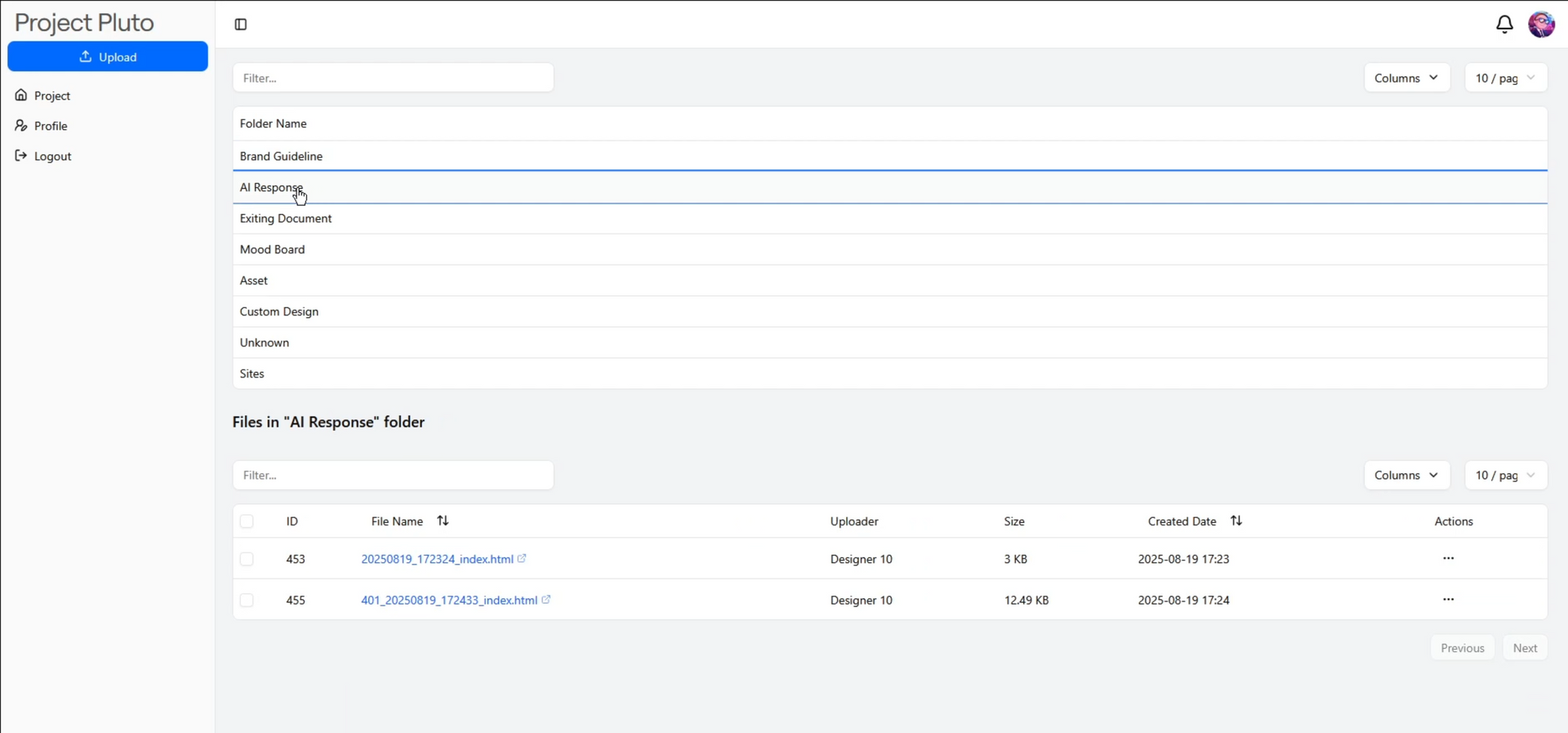
Task: Open the 401_20250819_172433_index.html file link
Action: point(448,601)
